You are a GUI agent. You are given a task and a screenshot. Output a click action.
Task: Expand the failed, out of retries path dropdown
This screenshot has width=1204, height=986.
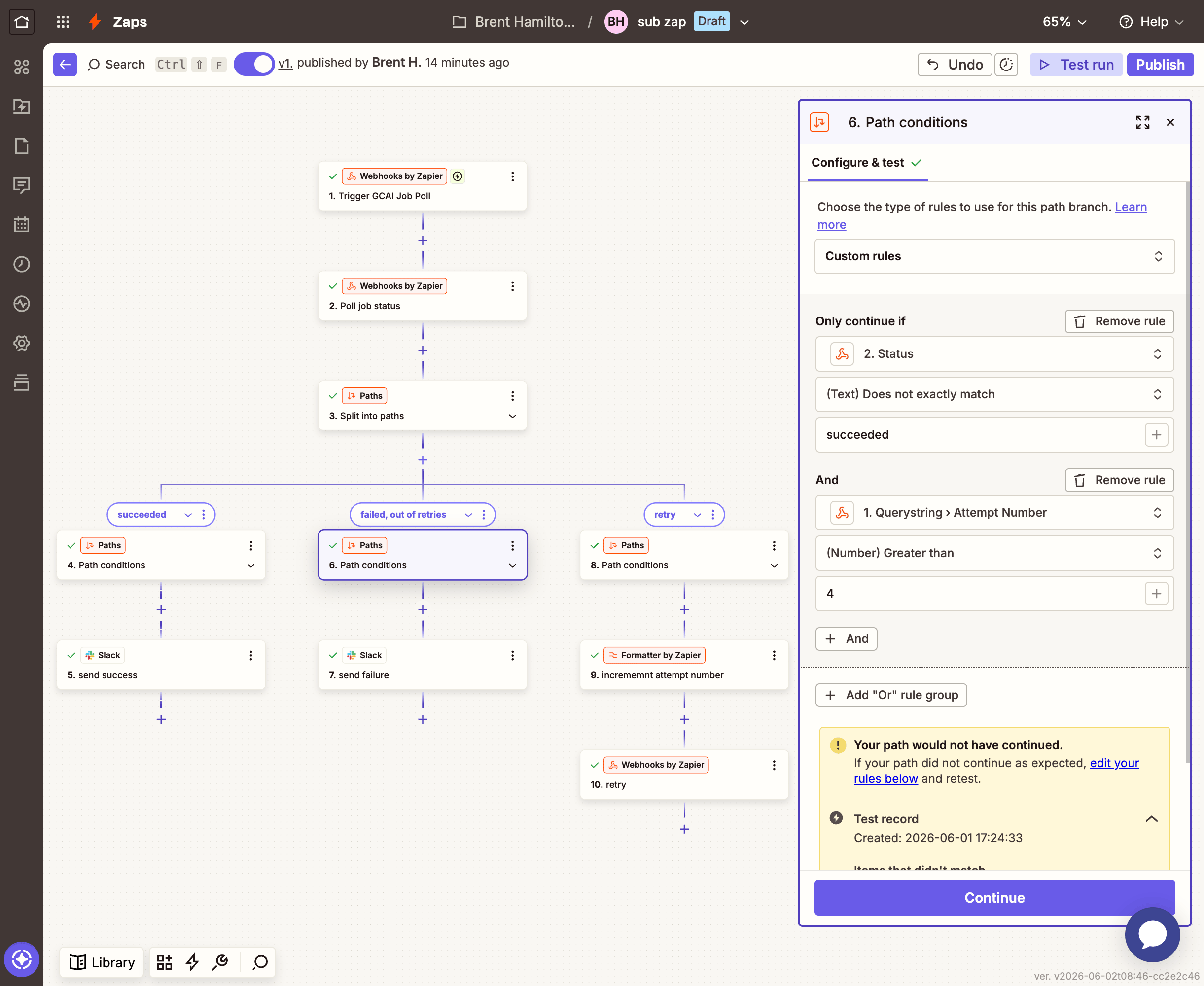[x=468, y=515]
